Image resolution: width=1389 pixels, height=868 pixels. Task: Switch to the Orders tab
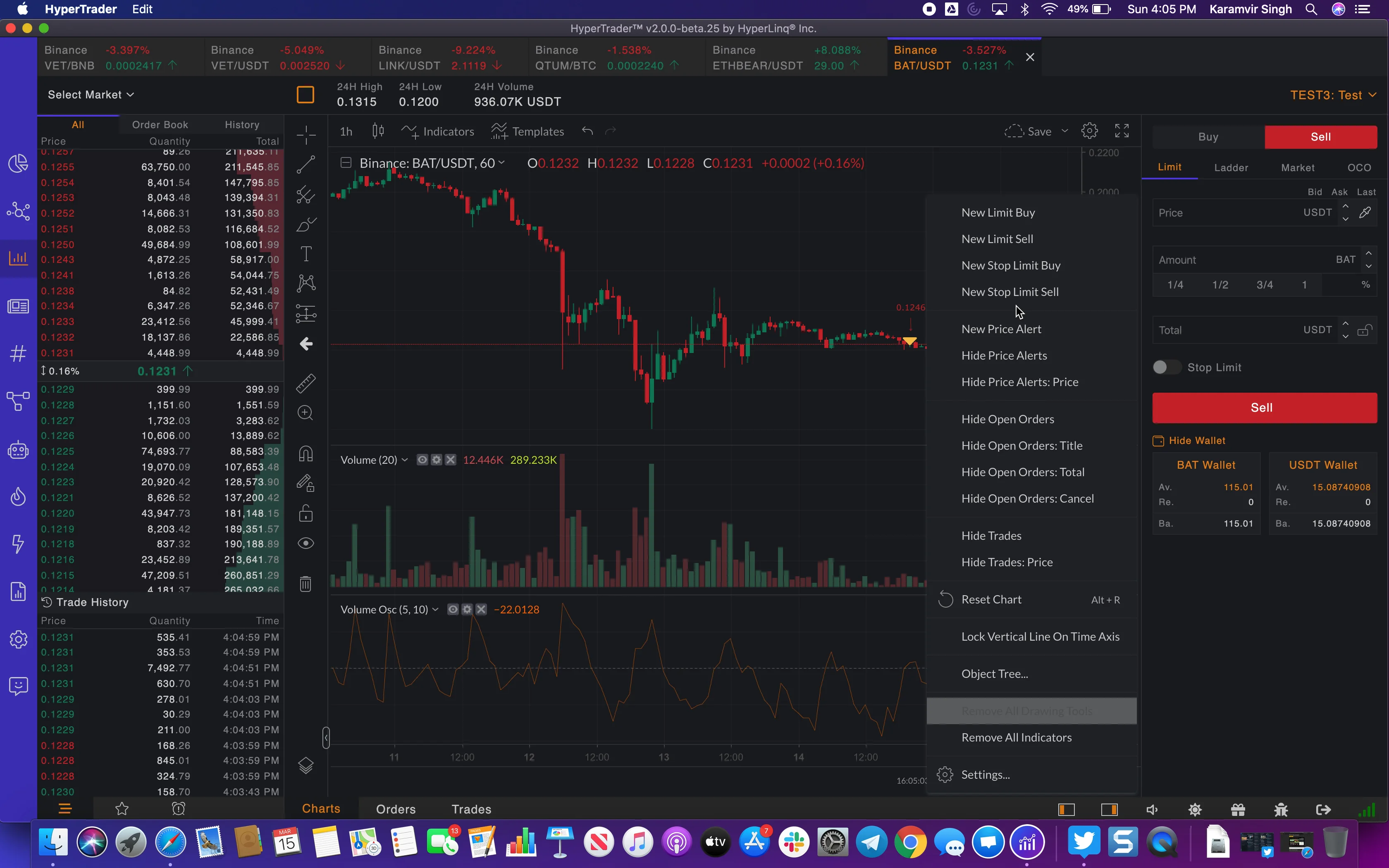(x=396, y=809)
